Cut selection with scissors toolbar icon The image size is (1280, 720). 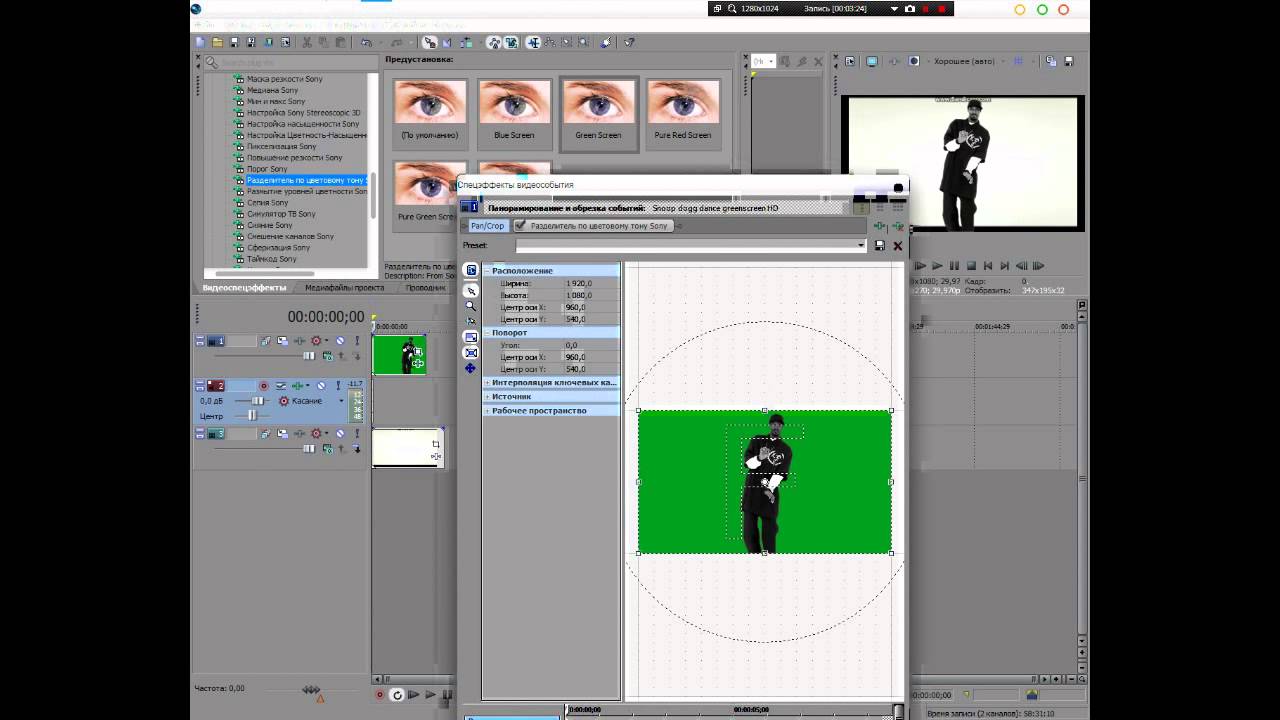[307, 43]
